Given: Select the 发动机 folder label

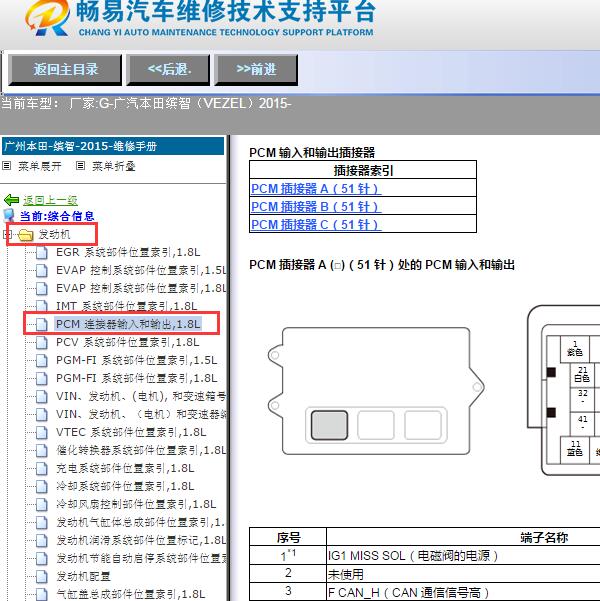Looking at the screenshot, I should click(54, 234).
